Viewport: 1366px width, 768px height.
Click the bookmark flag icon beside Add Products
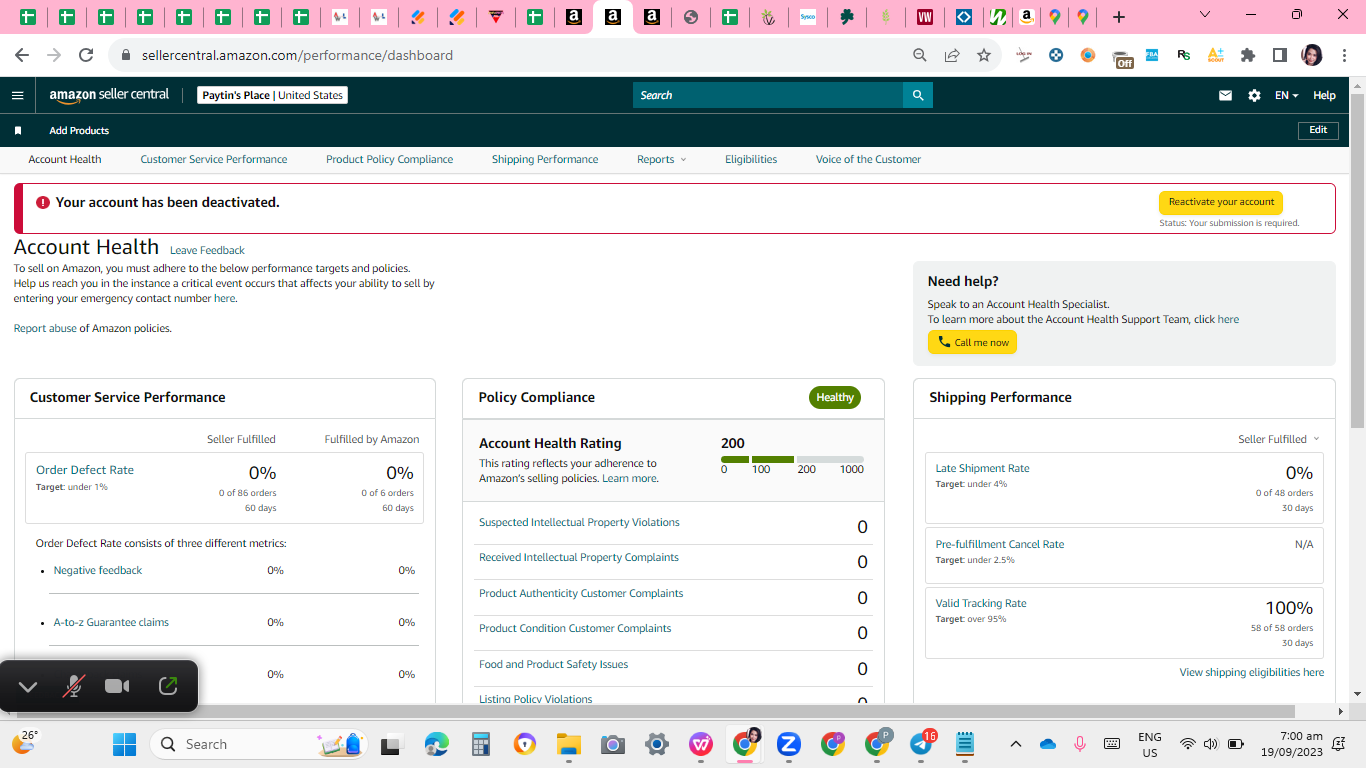pos(18,131)
